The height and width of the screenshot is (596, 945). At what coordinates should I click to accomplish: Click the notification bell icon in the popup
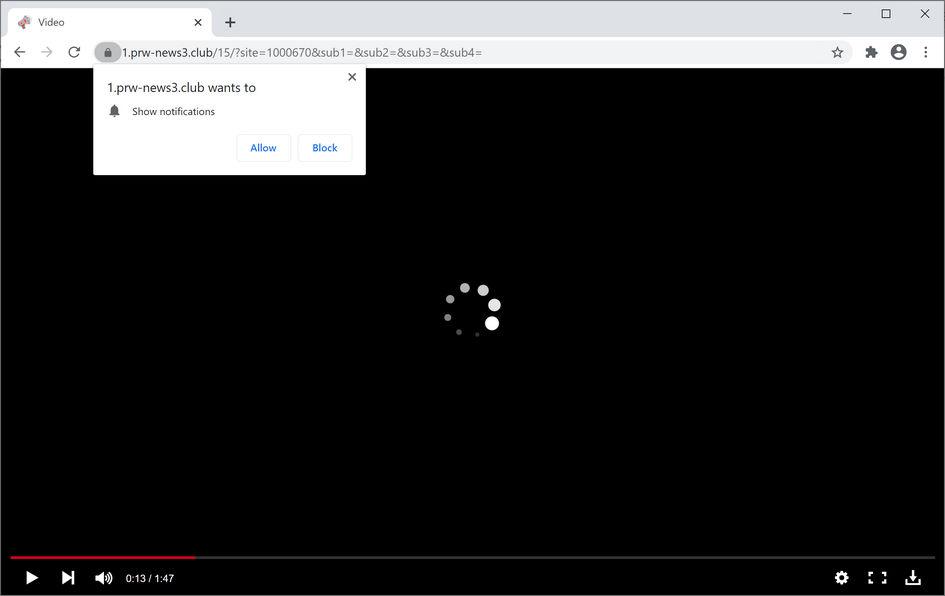coord(114,111)
